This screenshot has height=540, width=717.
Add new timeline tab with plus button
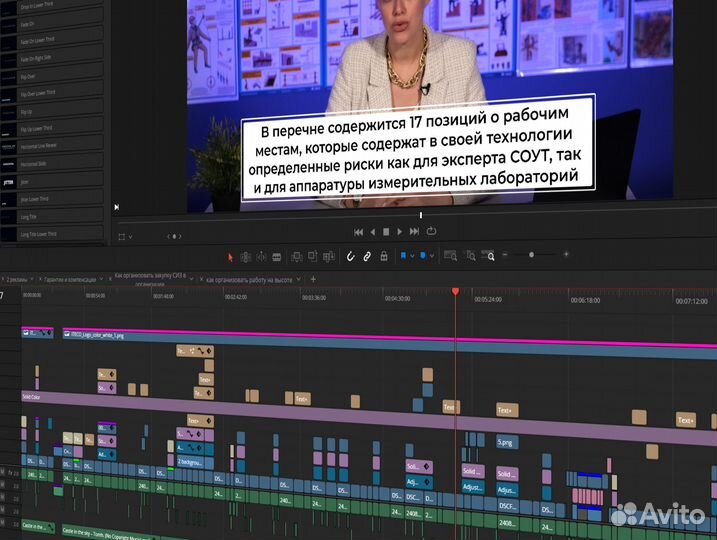(x=313, y=279)
